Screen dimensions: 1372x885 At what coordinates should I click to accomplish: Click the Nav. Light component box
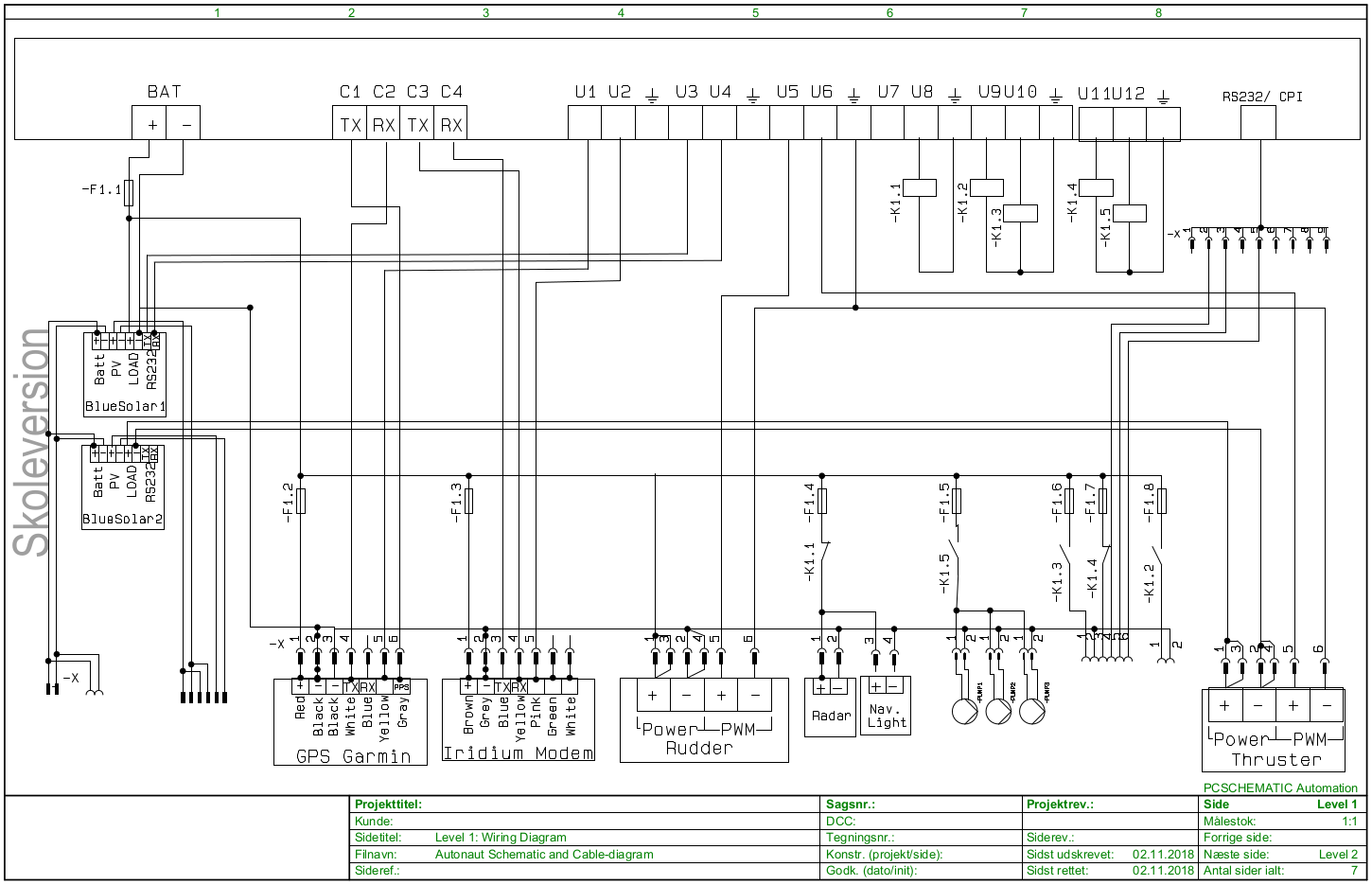coord(886,707)
